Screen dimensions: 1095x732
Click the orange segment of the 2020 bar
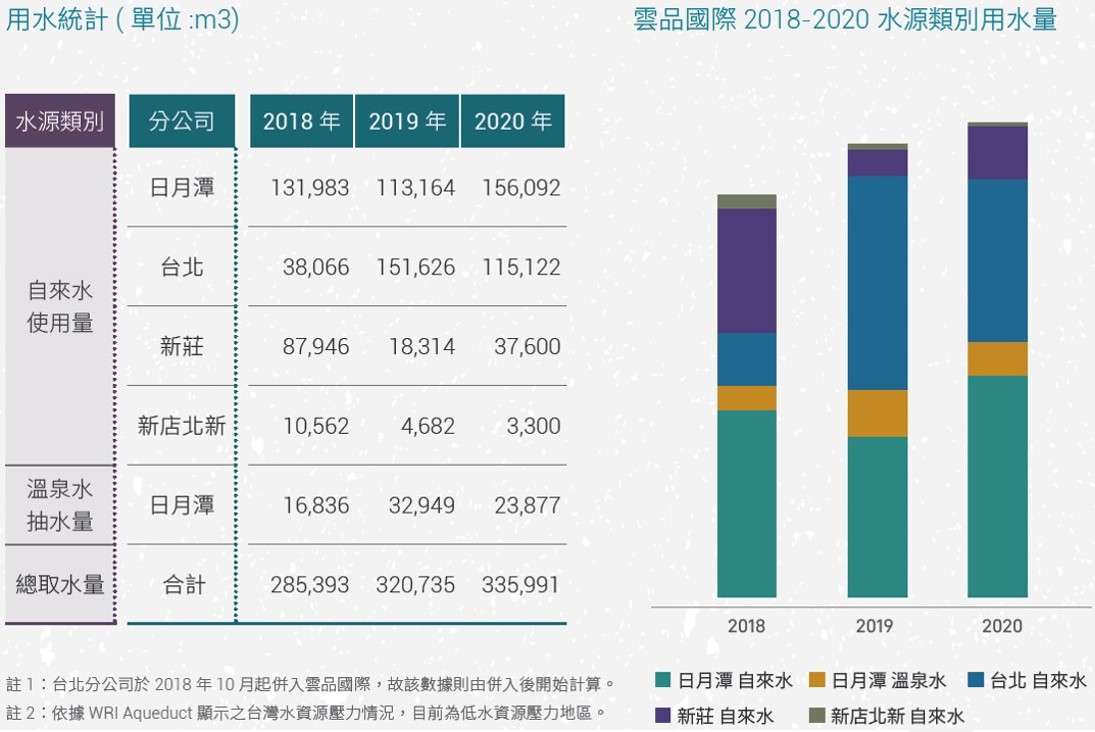[997, 359]
